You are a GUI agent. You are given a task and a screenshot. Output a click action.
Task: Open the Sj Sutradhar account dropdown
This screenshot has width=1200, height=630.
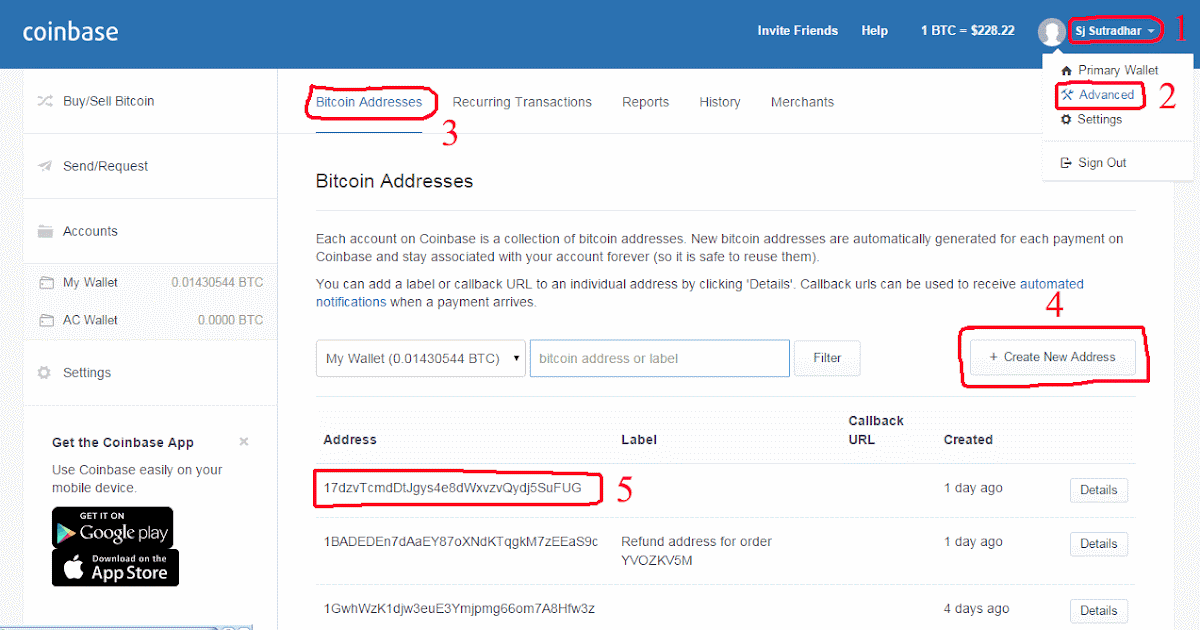click(1116, 32)
